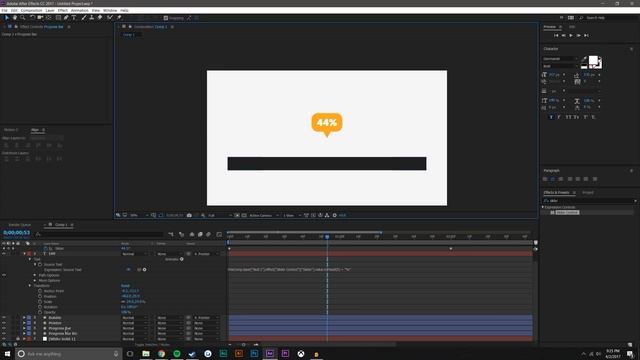Viewport: 640px width, 360px height.
Task: Expand Path Options in the timeline
Action: point(35,275)
